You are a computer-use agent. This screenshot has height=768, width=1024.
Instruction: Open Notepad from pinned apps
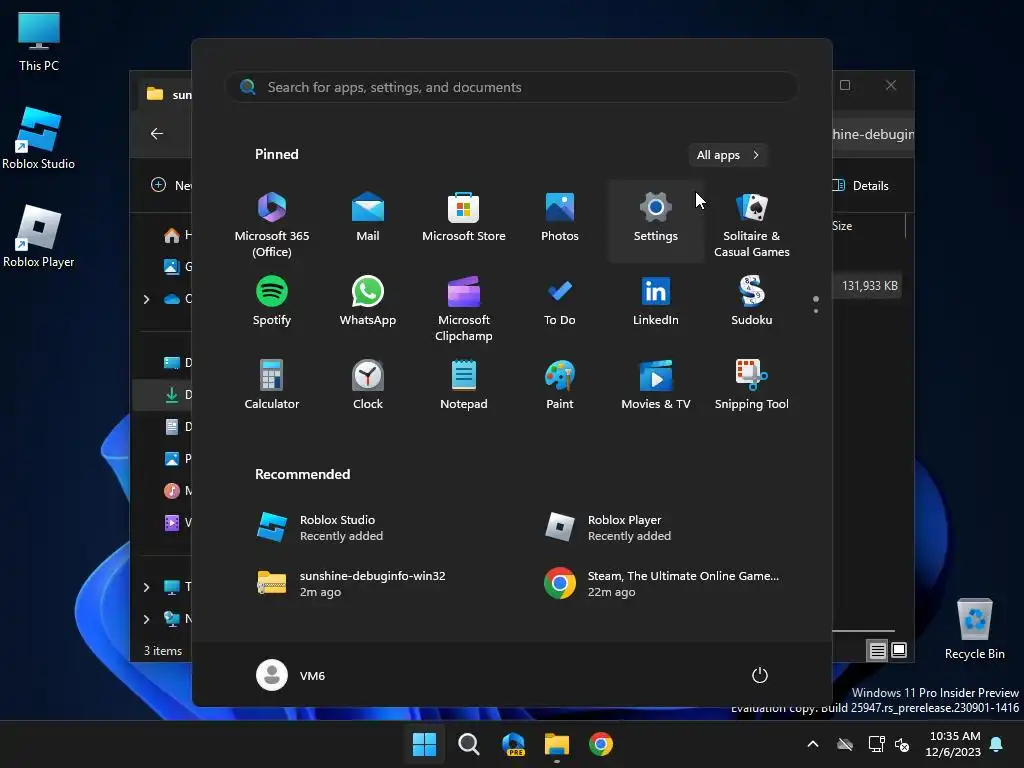pos(464,384)
